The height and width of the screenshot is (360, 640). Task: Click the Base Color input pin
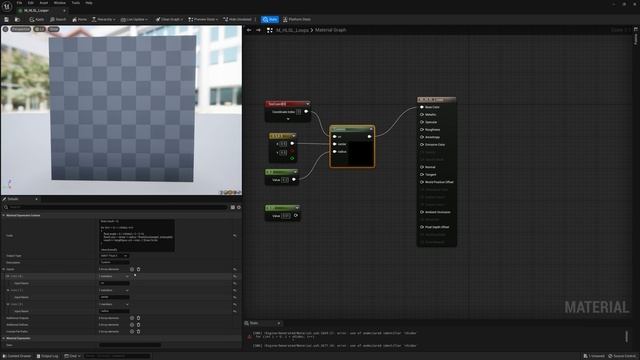click(422, 107)
